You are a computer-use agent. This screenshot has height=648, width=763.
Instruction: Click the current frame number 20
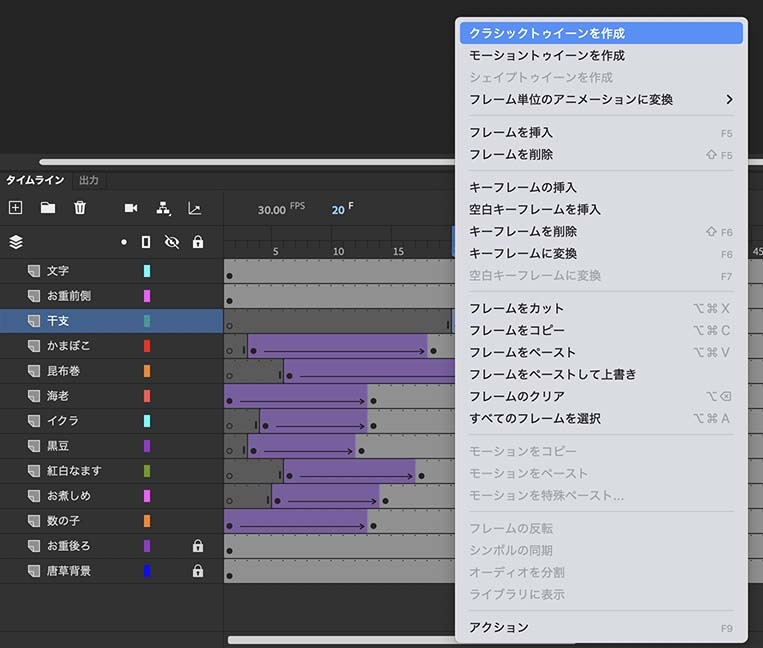click(338, 210)
